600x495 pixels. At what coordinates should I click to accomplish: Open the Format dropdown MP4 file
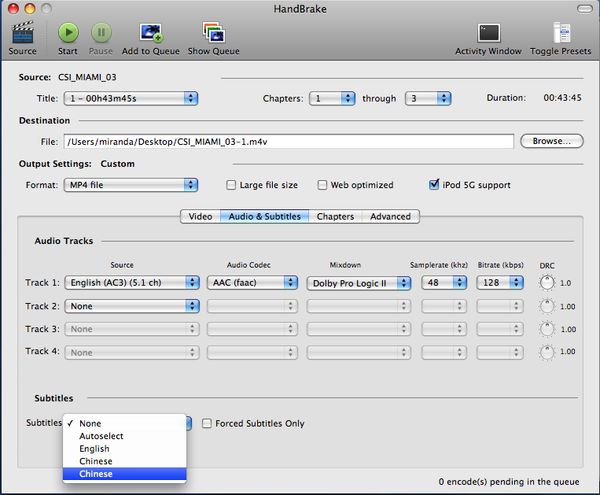(130, 185)
